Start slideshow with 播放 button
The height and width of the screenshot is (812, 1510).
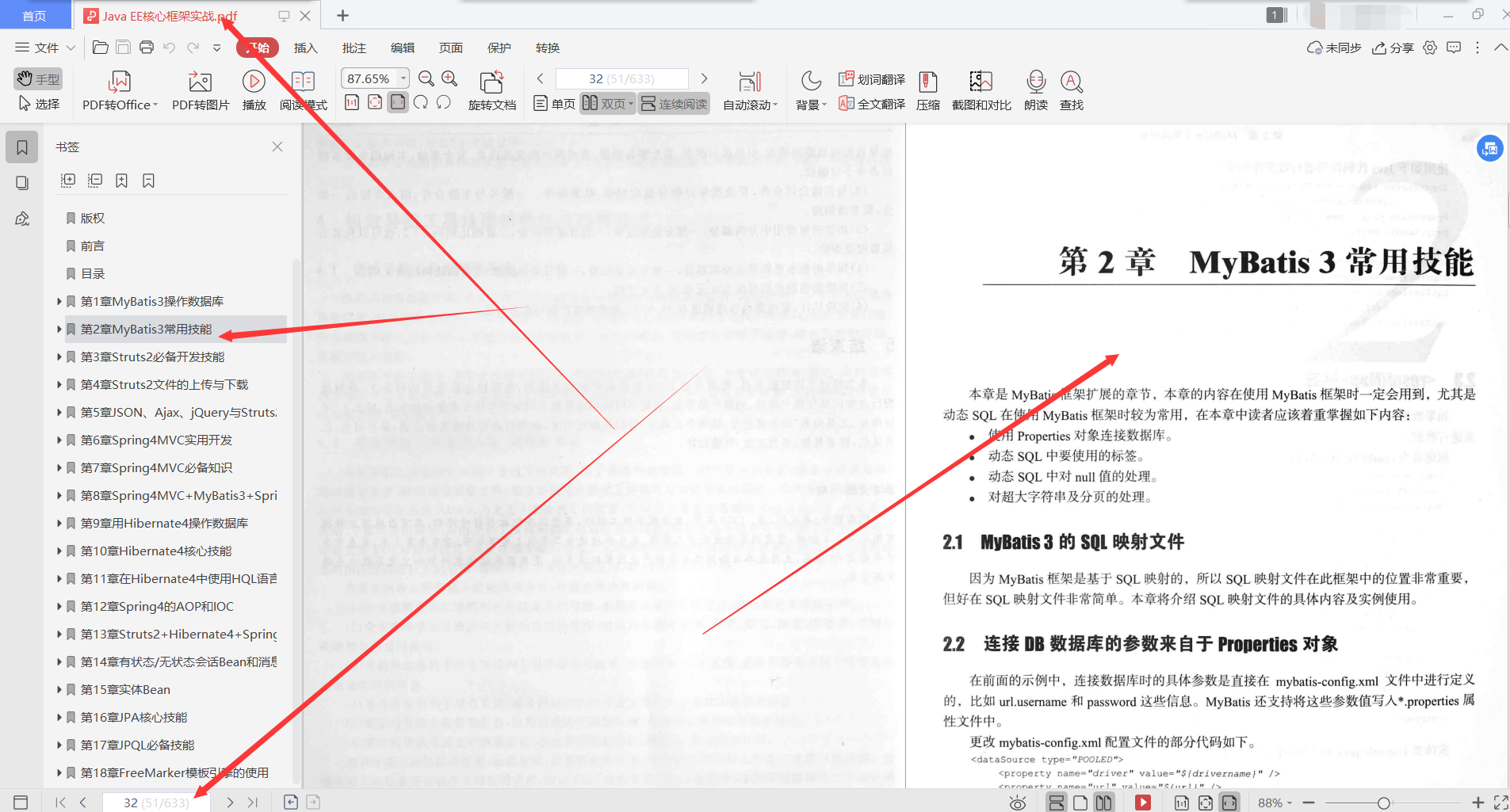pos(254,91)
